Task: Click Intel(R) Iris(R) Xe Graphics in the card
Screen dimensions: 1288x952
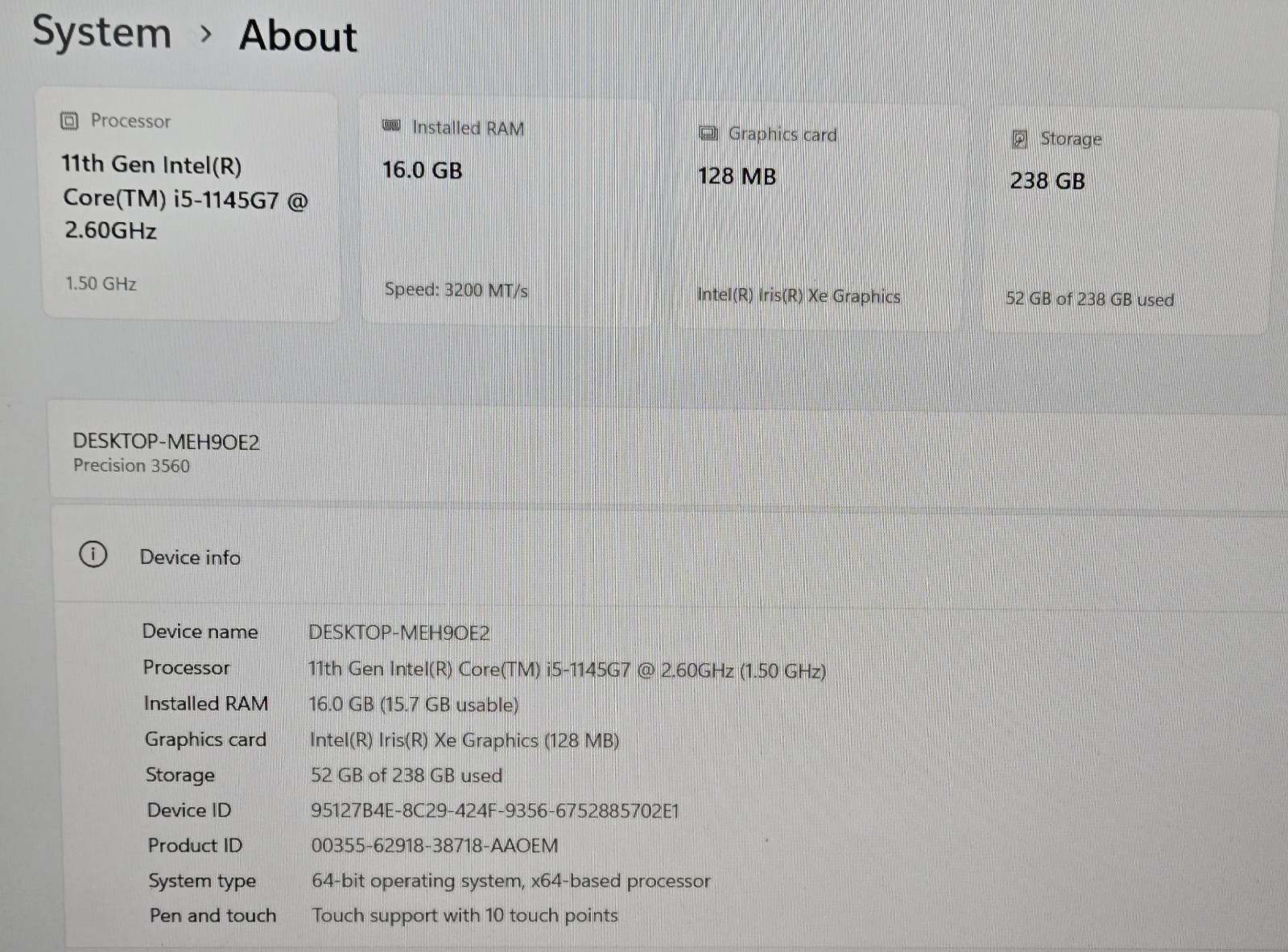Action: point(799,295)
